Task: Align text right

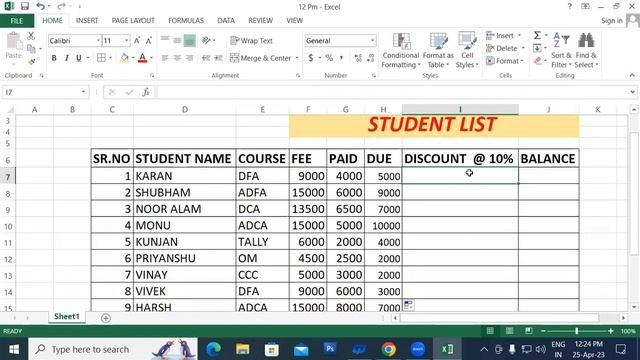Action: 189,58
